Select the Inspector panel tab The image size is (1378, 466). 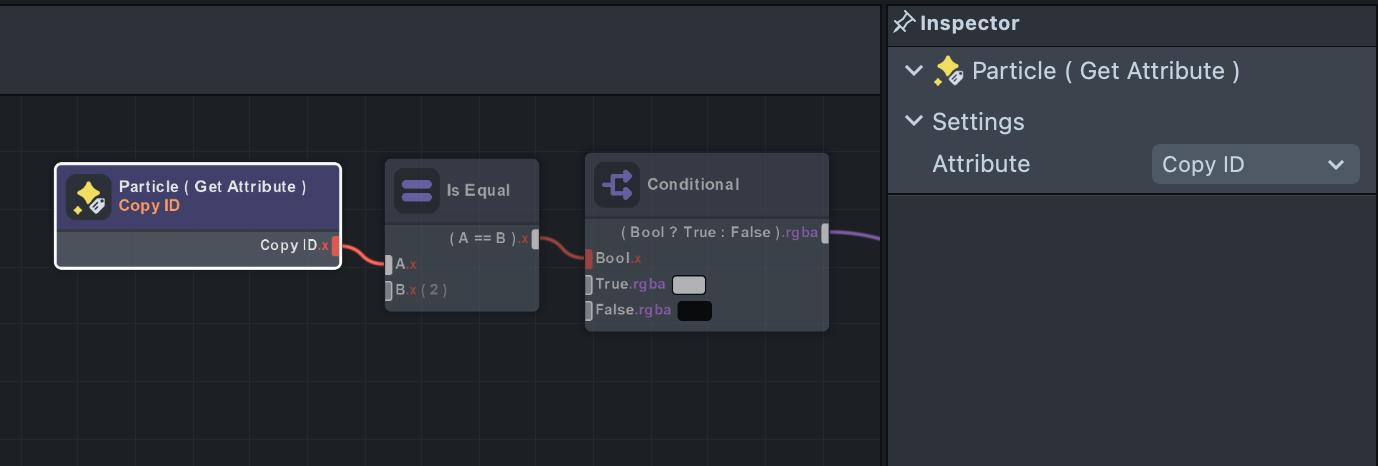click(x=955, y=23)
